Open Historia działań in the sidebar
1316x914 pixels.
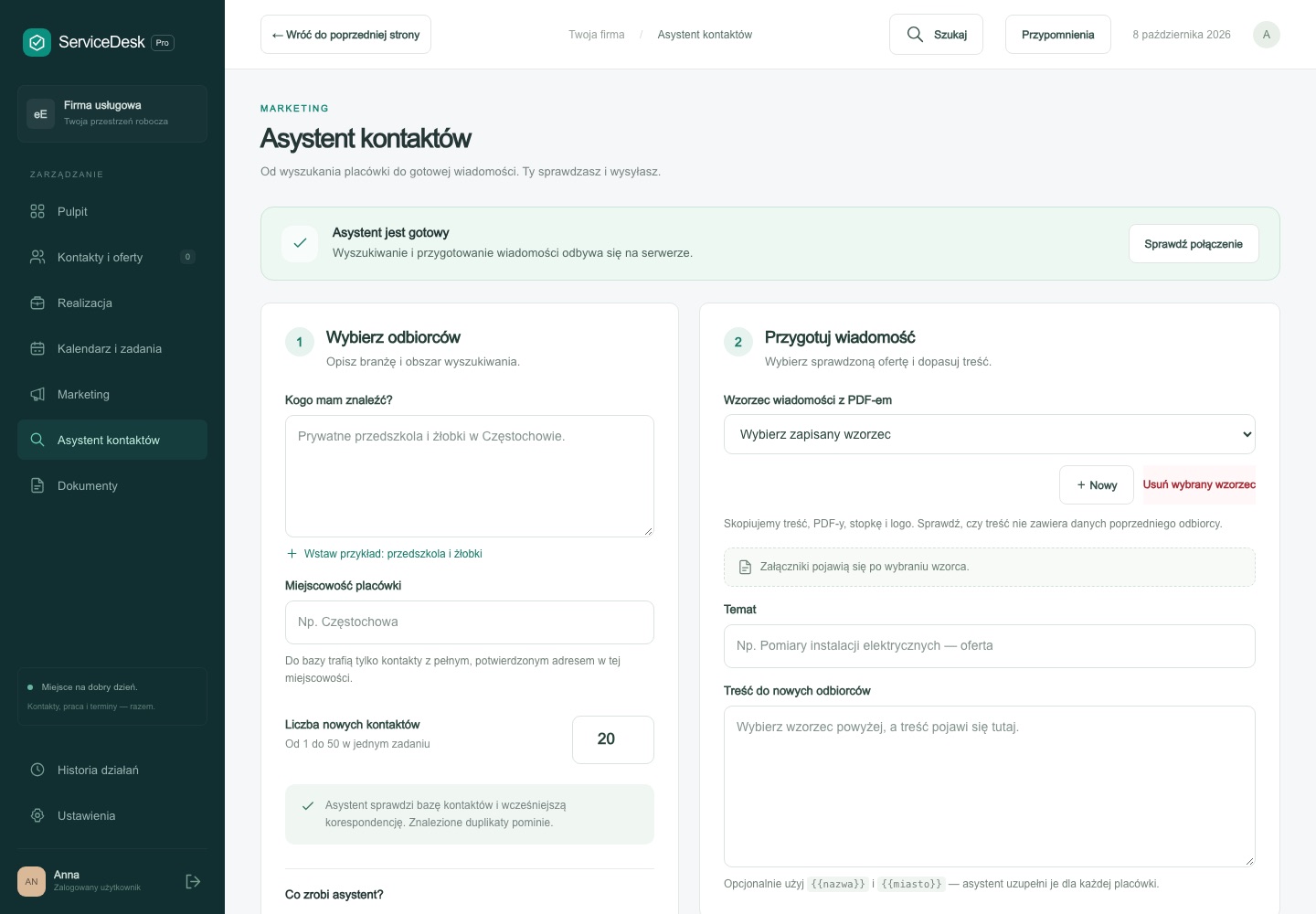tap(112, 770)
